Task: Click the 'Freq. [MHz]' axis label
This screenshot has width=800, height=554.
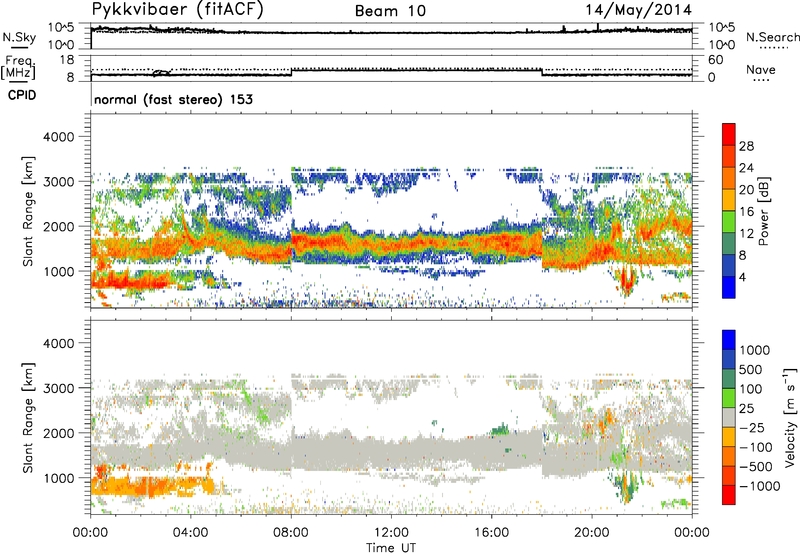Action: coord(19,67)
